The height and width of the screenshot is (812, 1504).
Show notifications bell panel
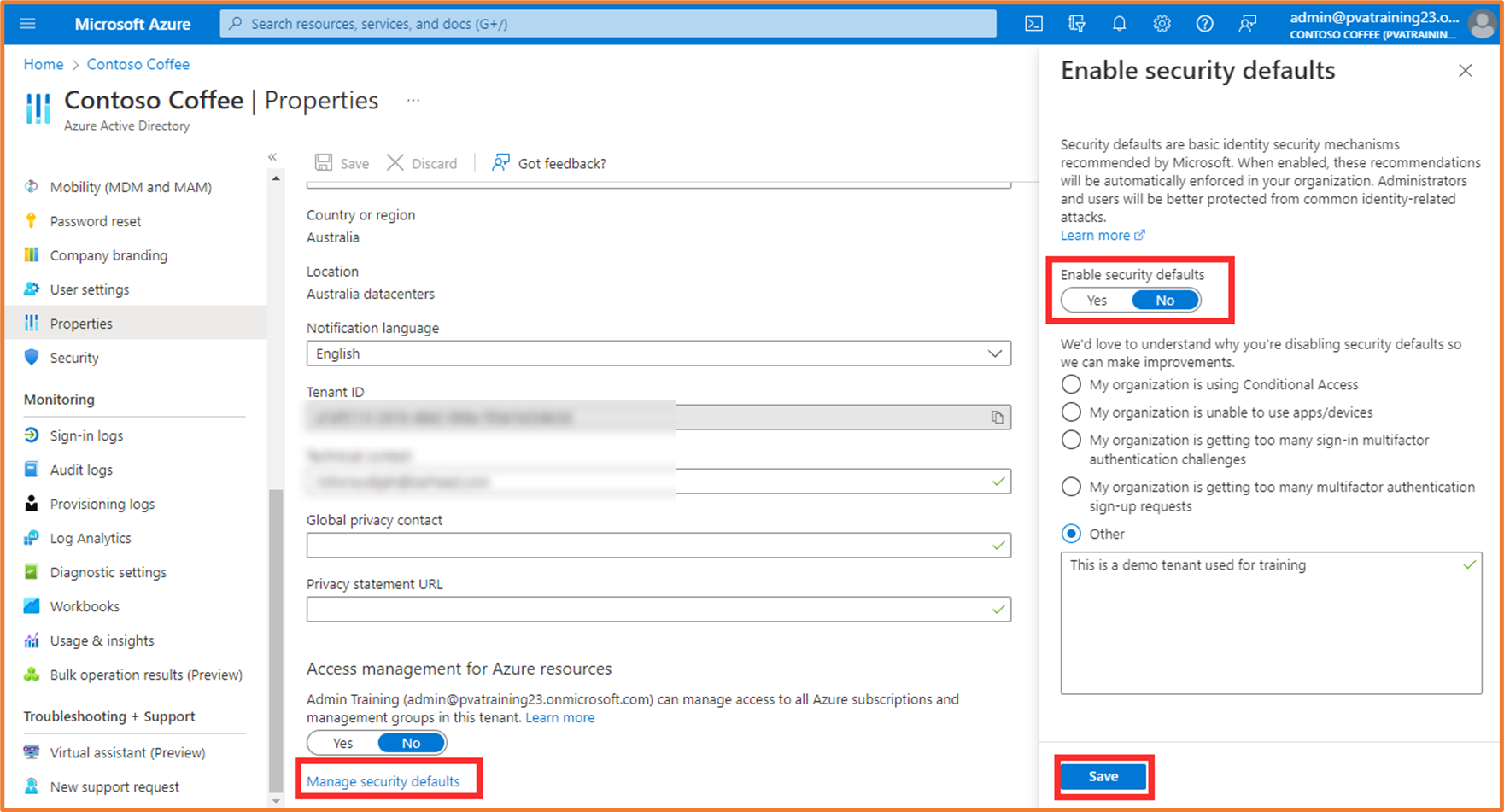1119,24
